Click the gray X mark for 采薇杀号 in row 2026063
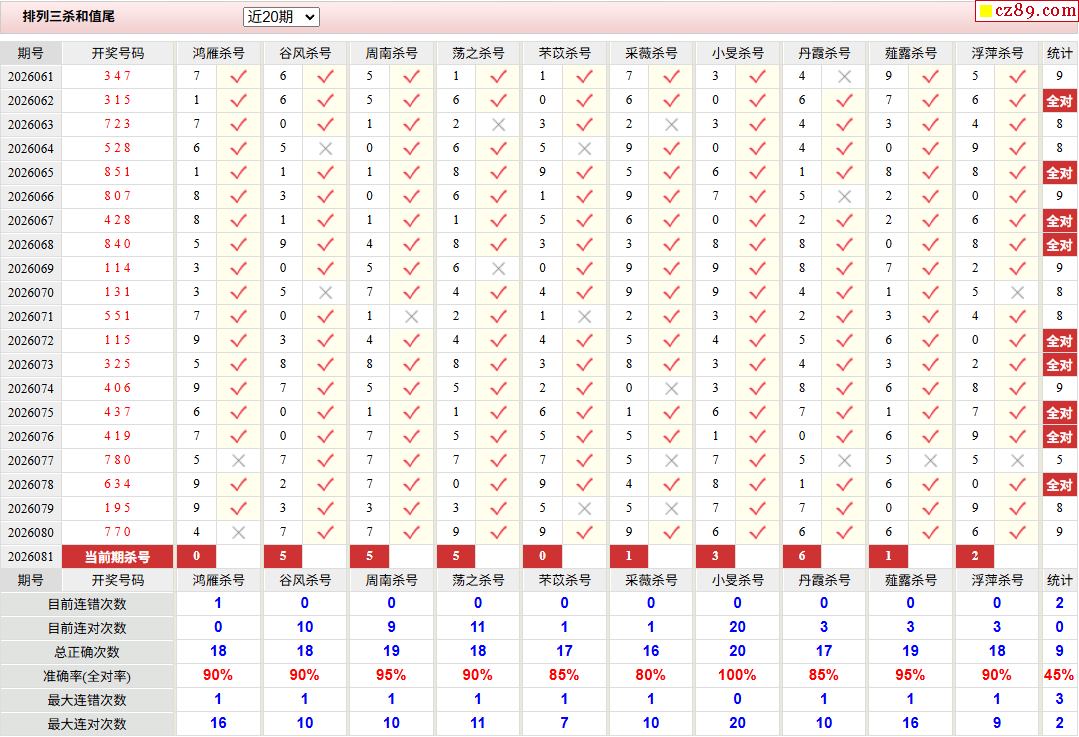Image resolution: width=1079 pixels, height=737 pixels. coord(672,125)
